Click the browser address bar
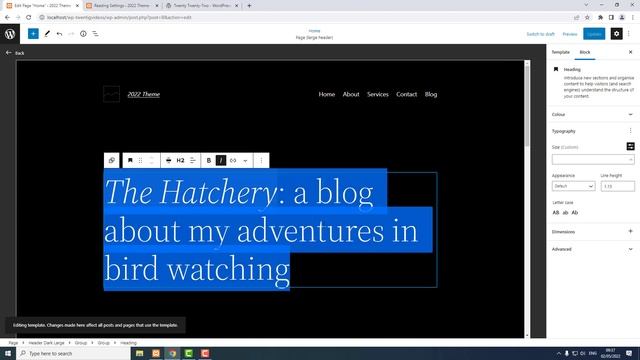Viewport: 640px width, 360px height. (306, 18)
